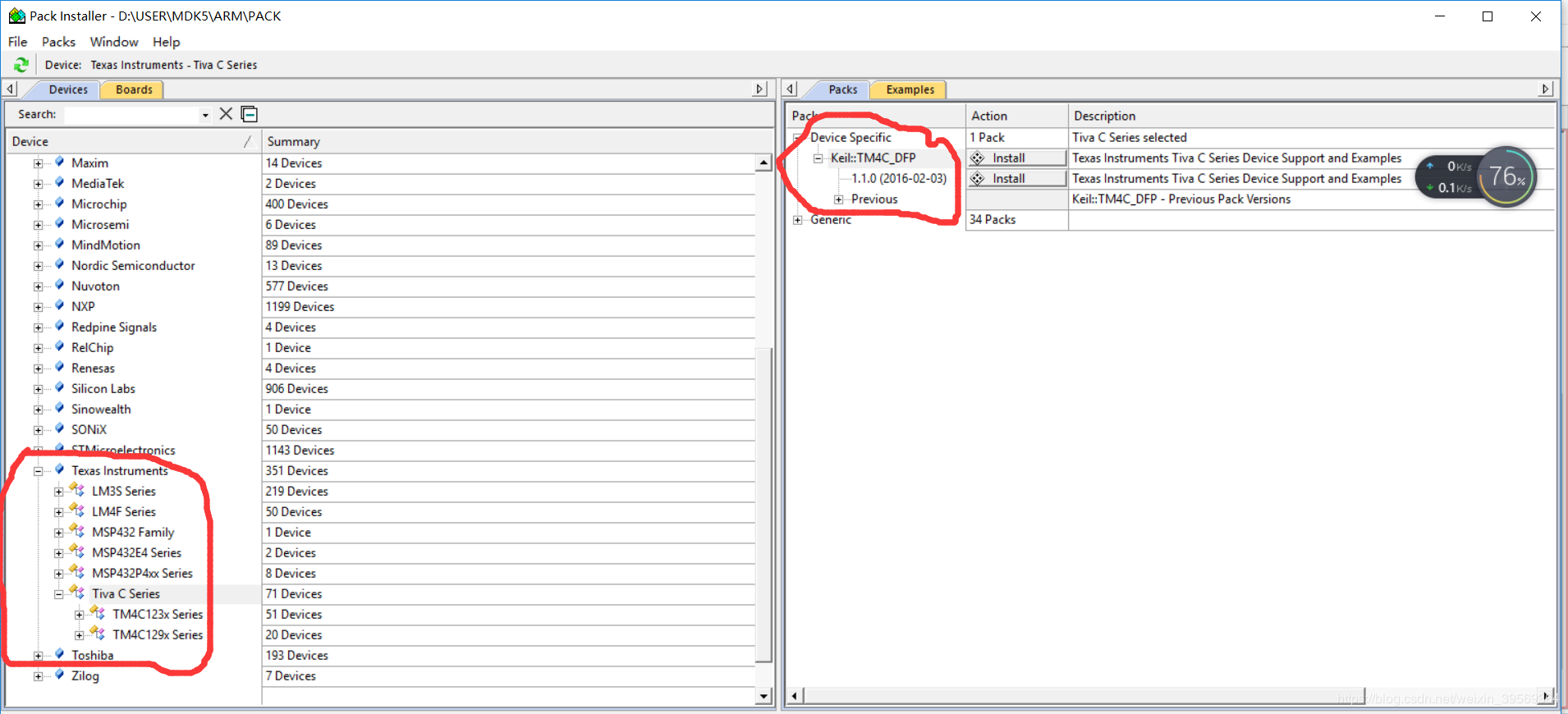Open the Help menu
This screenshot has height=714, width=1568.
(166, 42)
